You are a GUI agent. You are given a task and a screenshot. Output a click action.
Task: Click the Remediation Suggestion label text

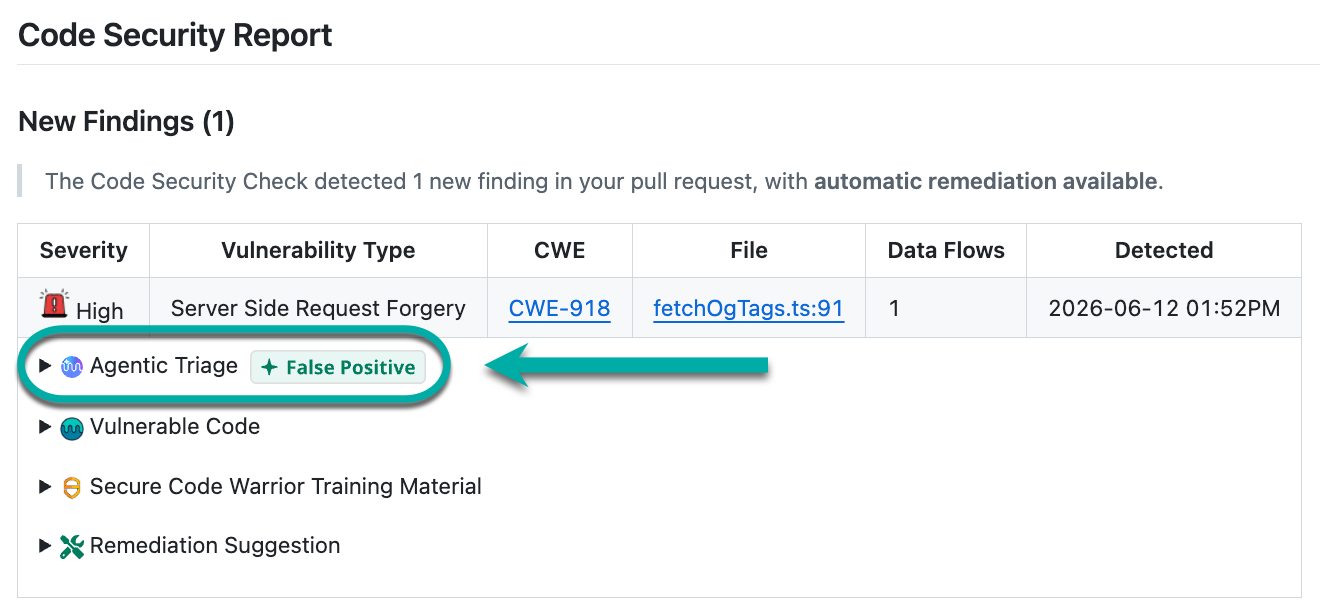tap(215, 546)
